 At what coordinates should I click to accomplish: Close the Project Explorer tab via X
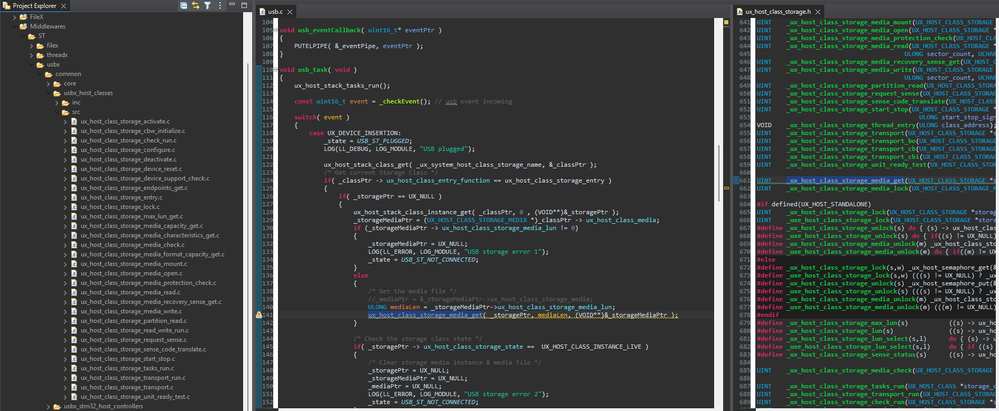pyautogui.click(x=66, y=6)
